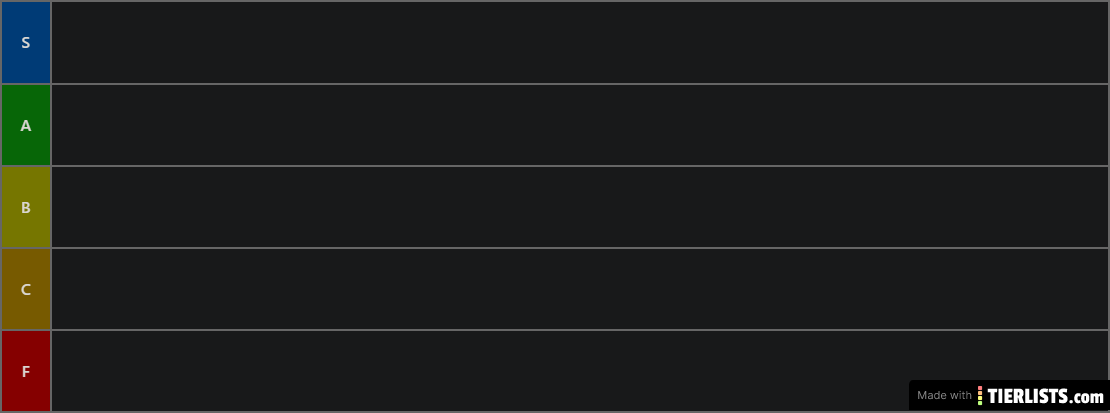Click the empty B tier row
Viewport: 1110px width, 413px height.
pos(580,208)
